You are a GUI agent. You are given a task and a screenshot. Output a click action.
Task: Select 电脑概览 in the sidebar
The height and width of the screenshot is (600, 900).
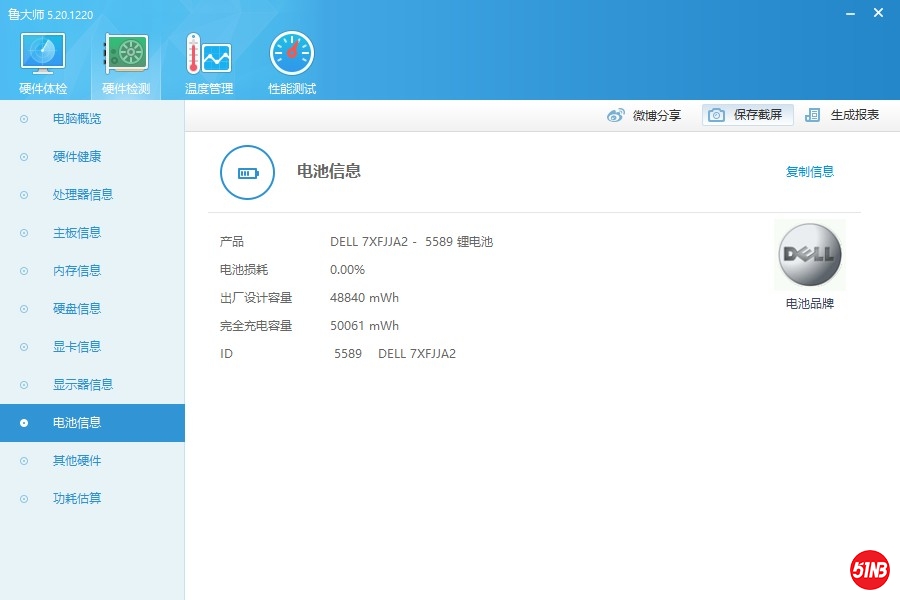point(77,119)
